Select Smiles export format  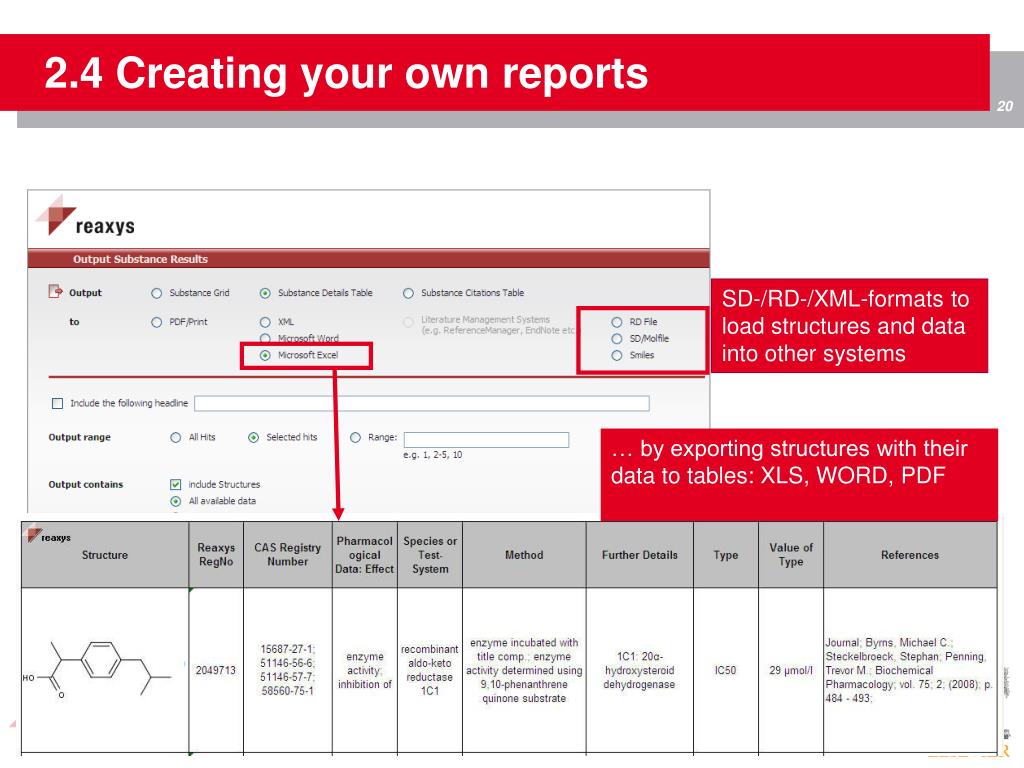coord(616,355)
